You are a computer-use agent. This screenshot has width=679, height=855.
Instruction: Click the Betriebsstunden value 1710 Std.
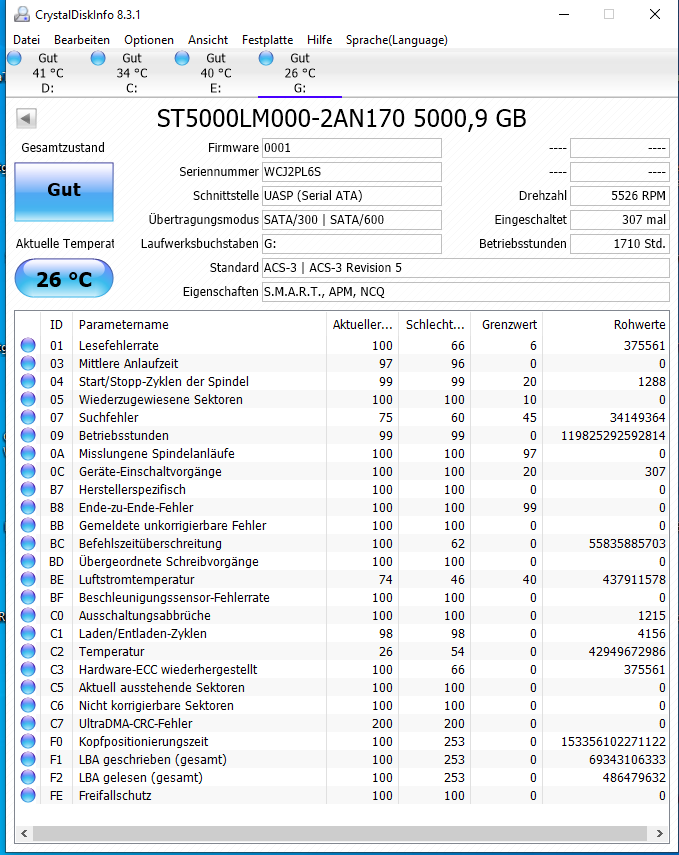(x=620, y=244)
